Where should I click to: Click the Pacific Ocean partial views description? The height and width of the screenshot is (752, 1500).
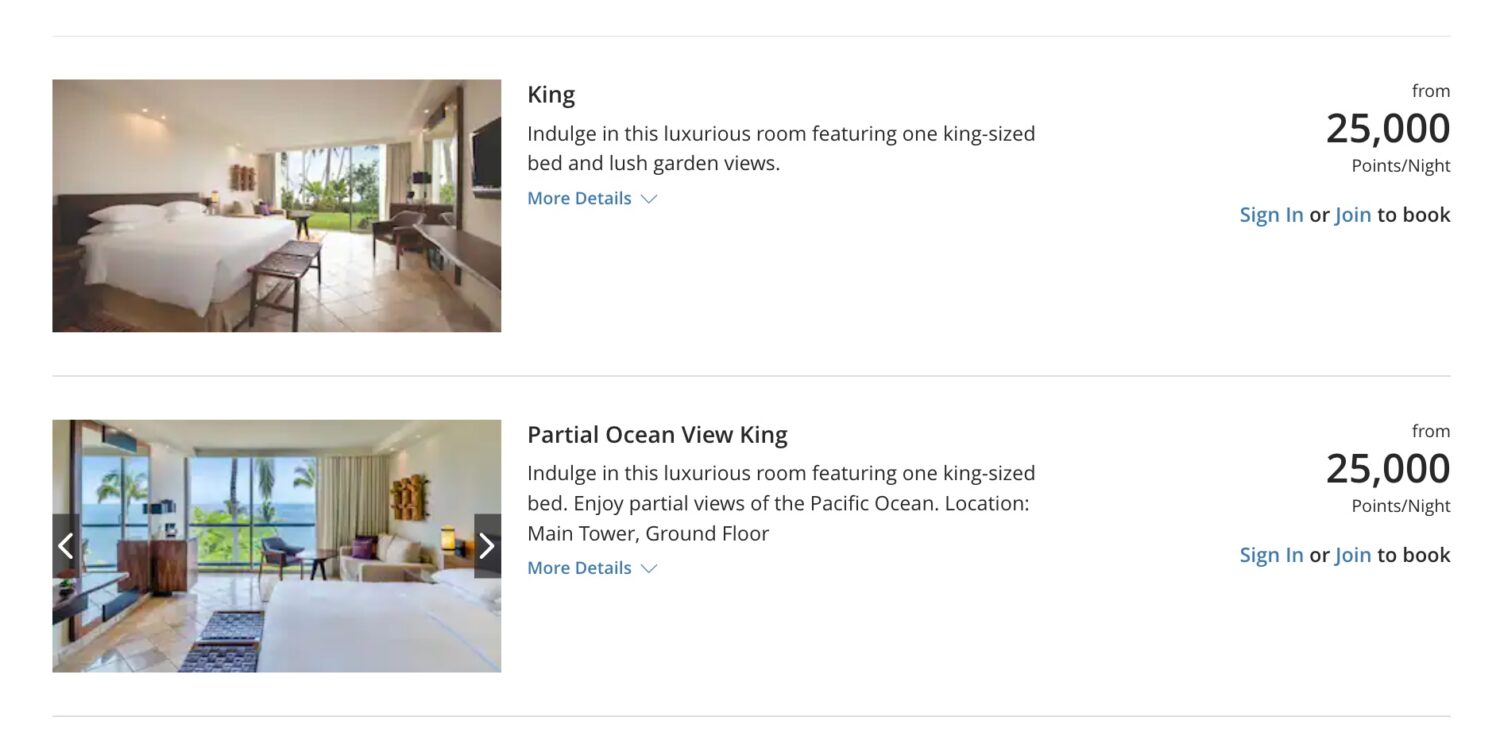[x=780, y=503]
